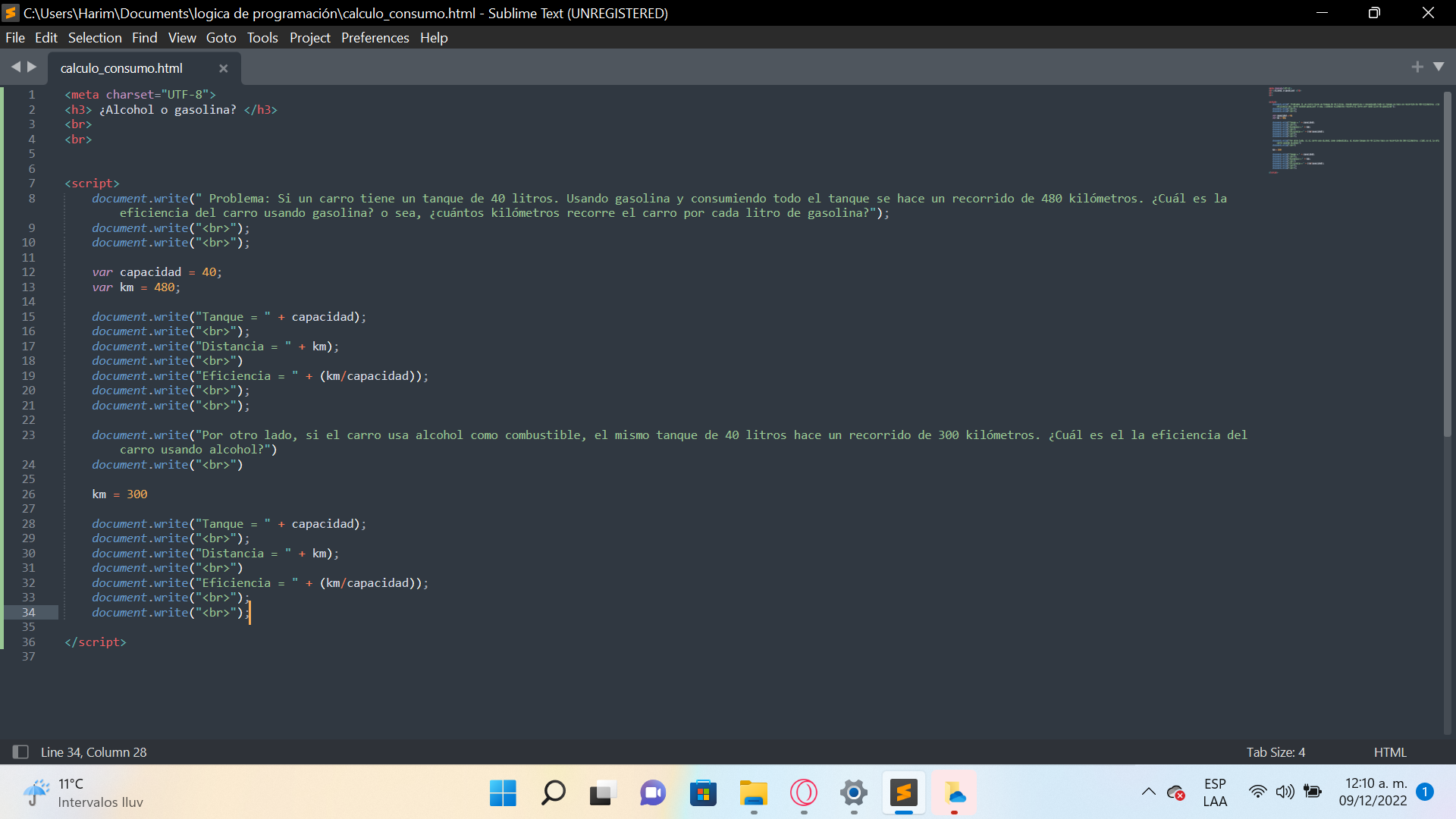Open notification badge showing 1
The height and width of the screenshot is (819, 1456).
tap(1425, 792)
